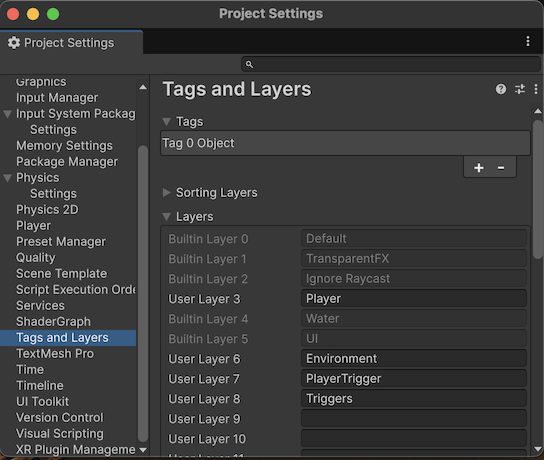The height and width of the screenshot is (460, 544).
Task: Edit User Layer 3 Player field
Action: pyautogui.click(x=414, y=299)
